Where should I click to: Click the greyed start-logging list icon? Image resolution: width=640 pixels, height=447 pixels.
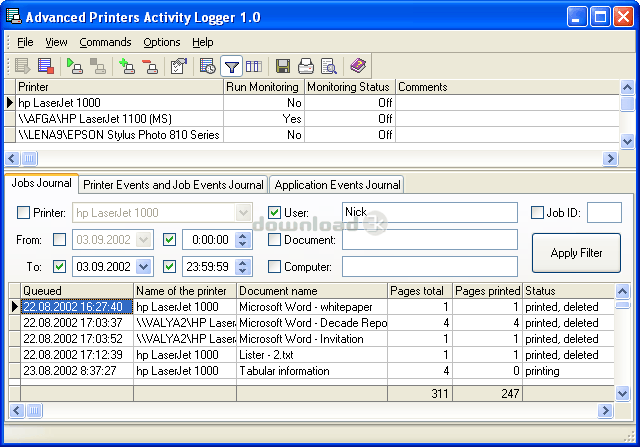tap(22, 66)
